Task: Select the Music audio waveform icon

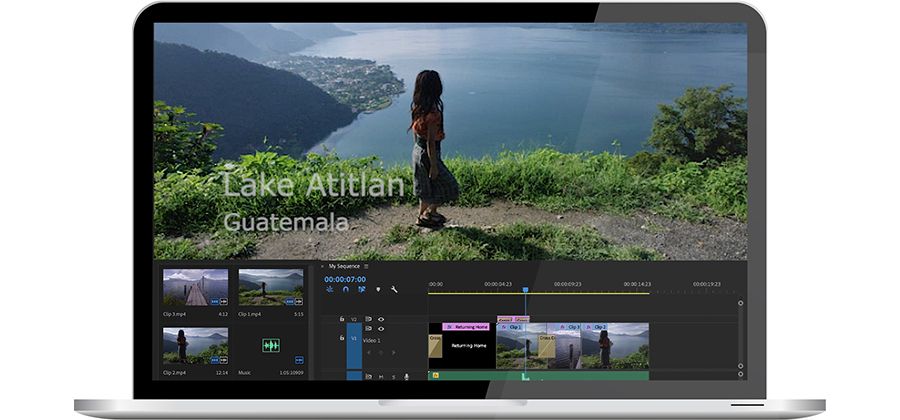Action: pyautogui.click(x=270, y=345)
